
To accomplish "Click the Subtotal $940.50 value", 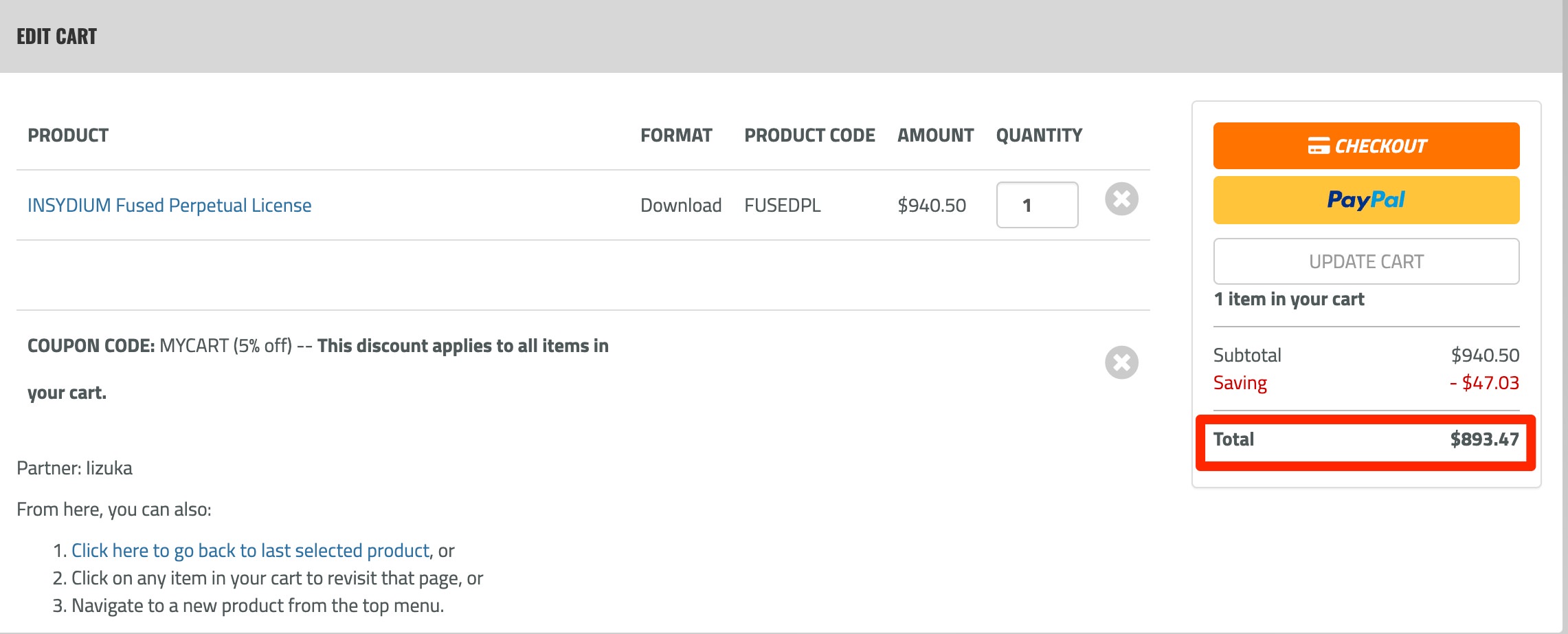I will [x=1485, y=356].
